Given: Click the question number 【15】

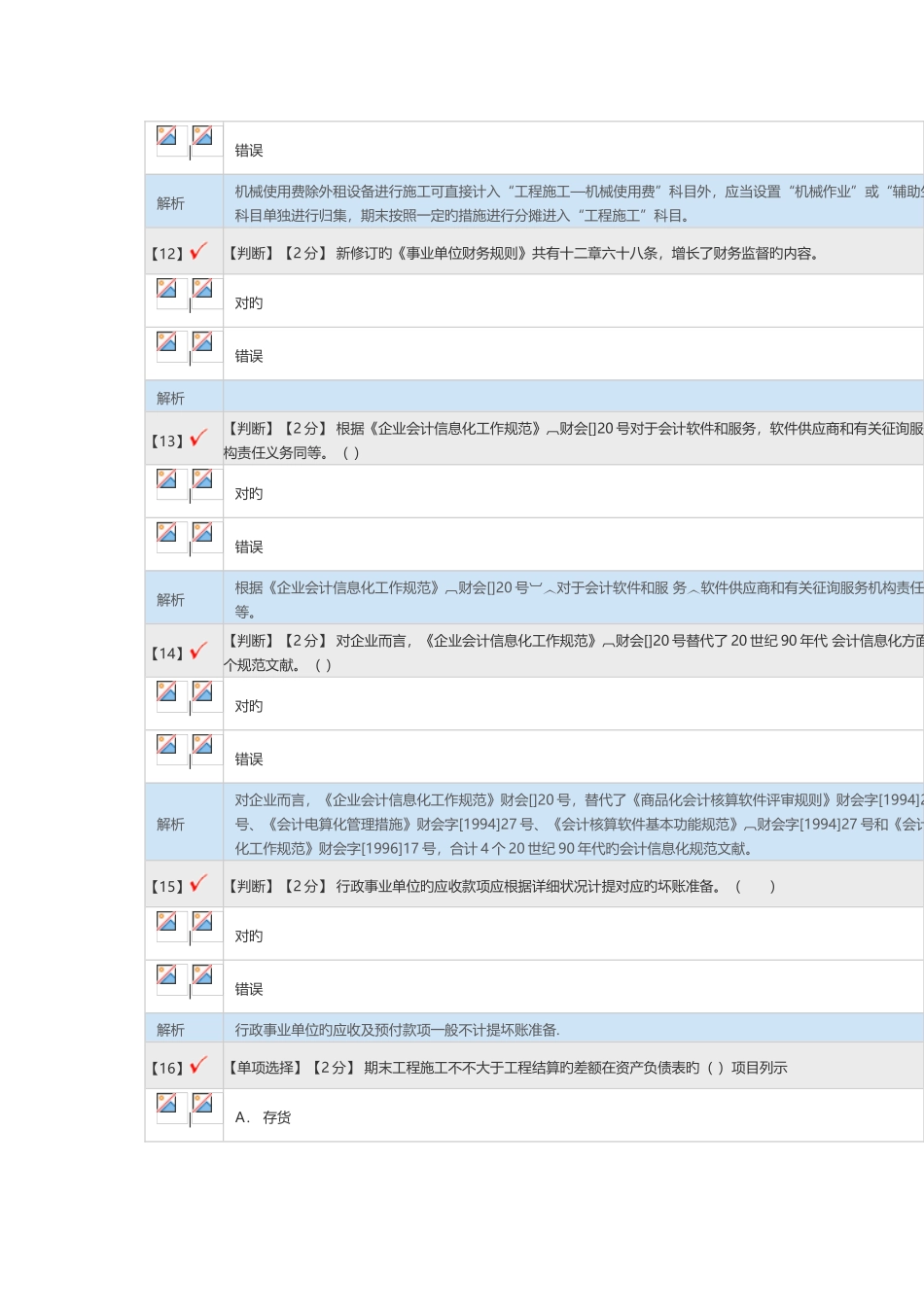Looking at the screenshot, I should 167,887.
